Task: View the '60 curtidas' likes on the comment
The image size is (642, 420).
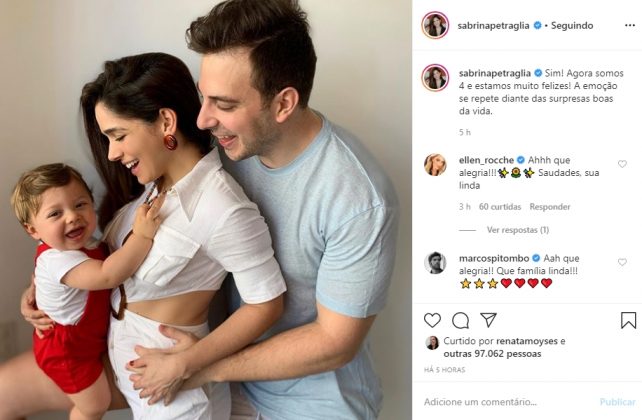Action: tap(500, 207)
